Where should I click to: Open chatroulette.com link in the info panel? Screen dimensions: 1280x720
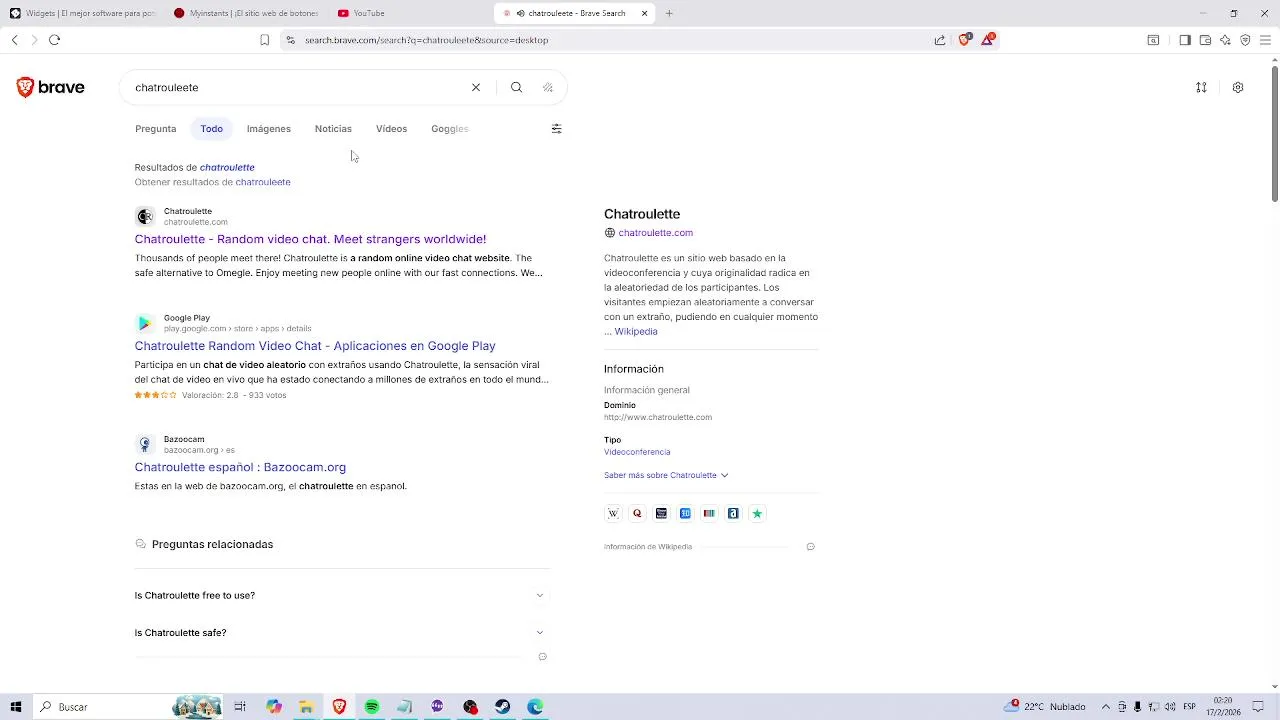point(655,233)
